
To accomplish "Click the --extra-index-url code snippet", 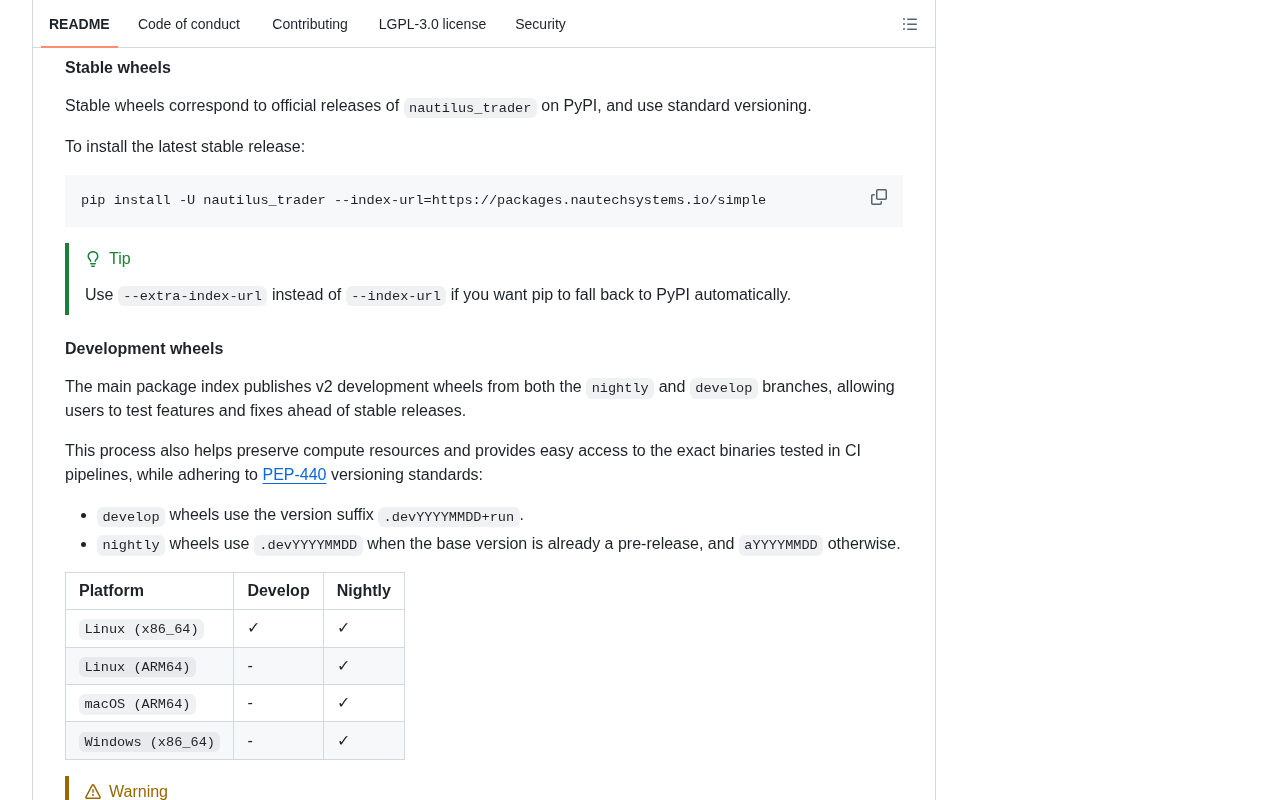I will 193,296.
